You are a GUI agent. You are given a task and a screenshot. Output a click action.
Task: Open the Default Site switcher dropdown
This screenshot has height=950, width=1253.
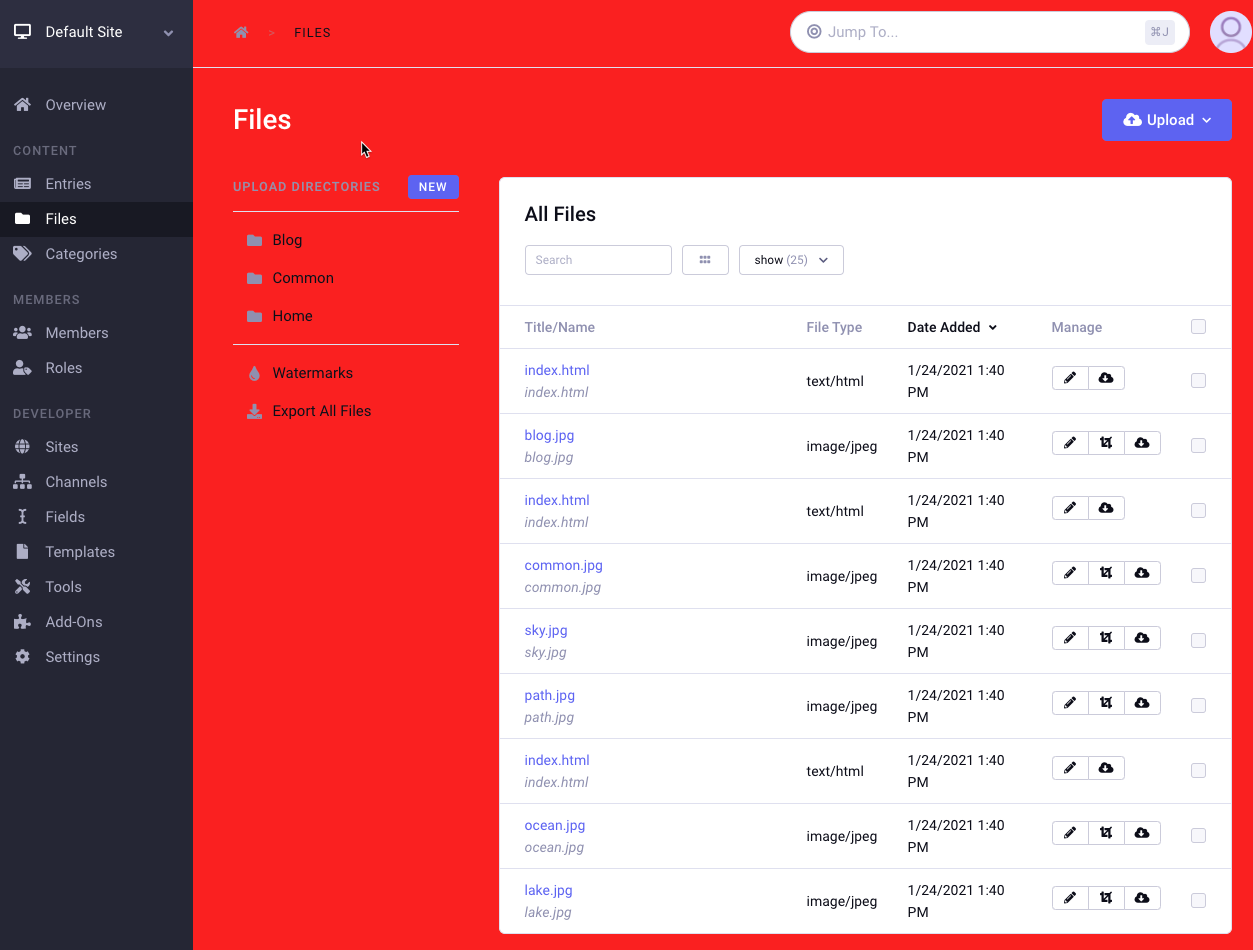click(96, 33)
